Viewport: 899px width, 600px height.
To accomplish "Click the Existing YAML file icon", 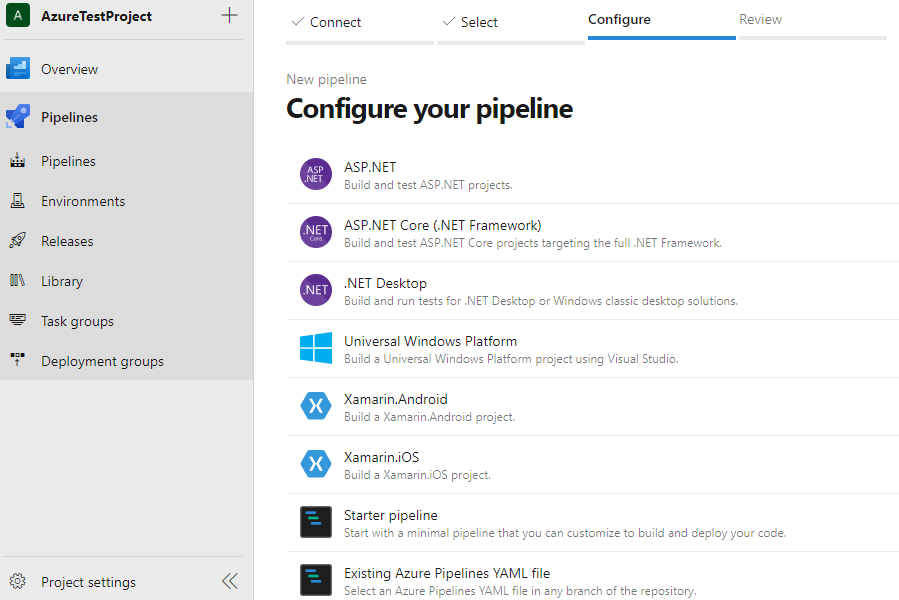I will 316,580.
